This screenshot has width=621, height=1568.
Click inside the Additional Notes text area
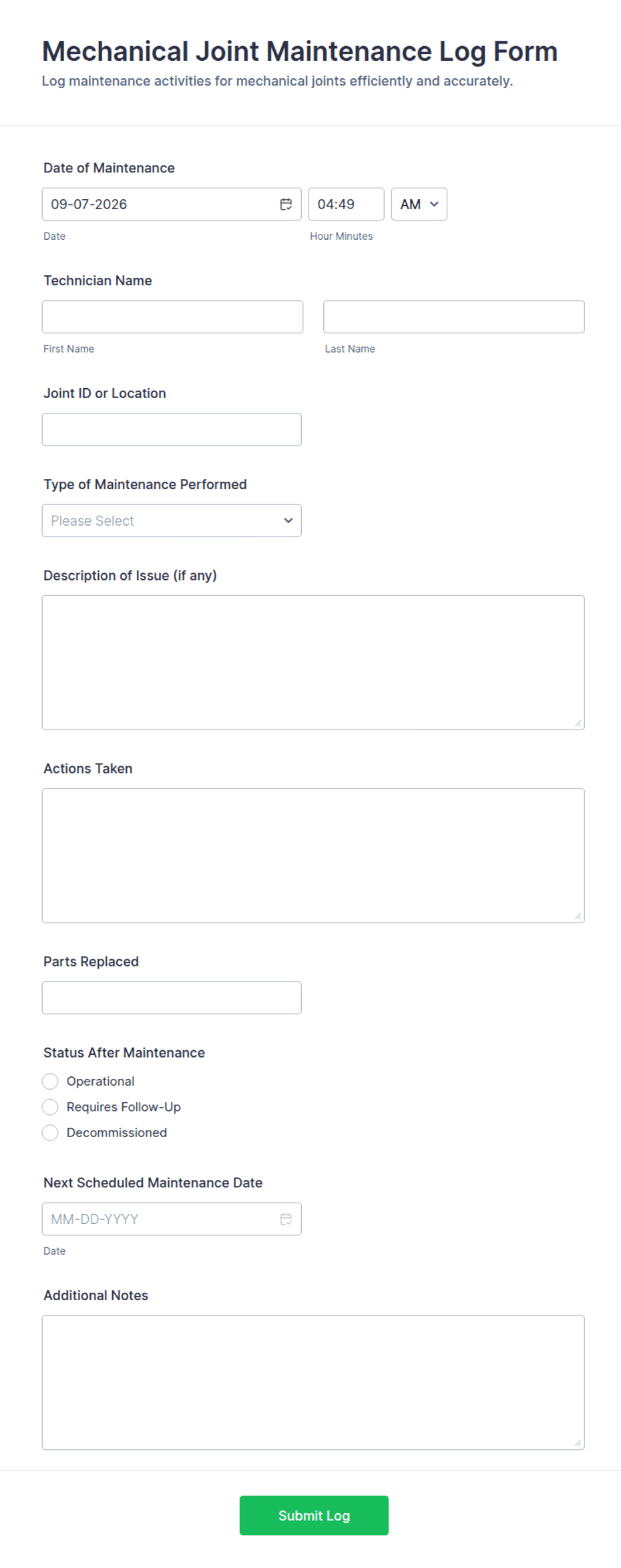point(313,1383)
